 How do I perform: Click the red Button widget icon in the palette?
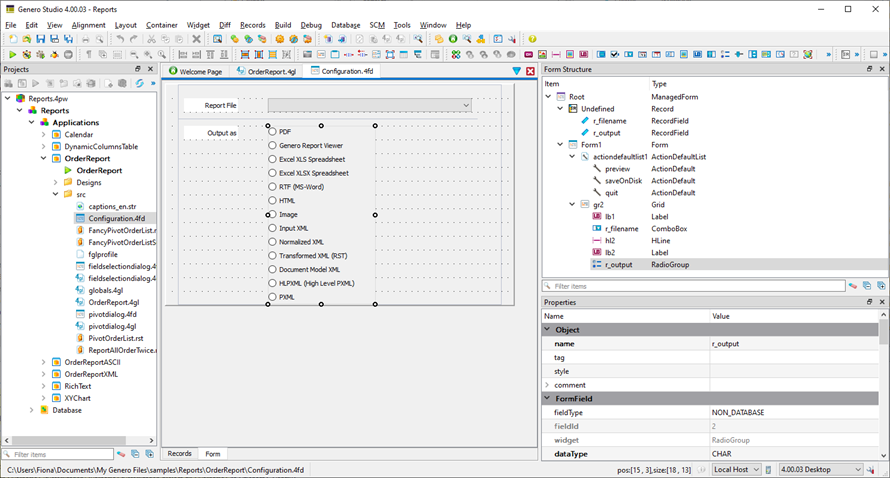point(528,54)
